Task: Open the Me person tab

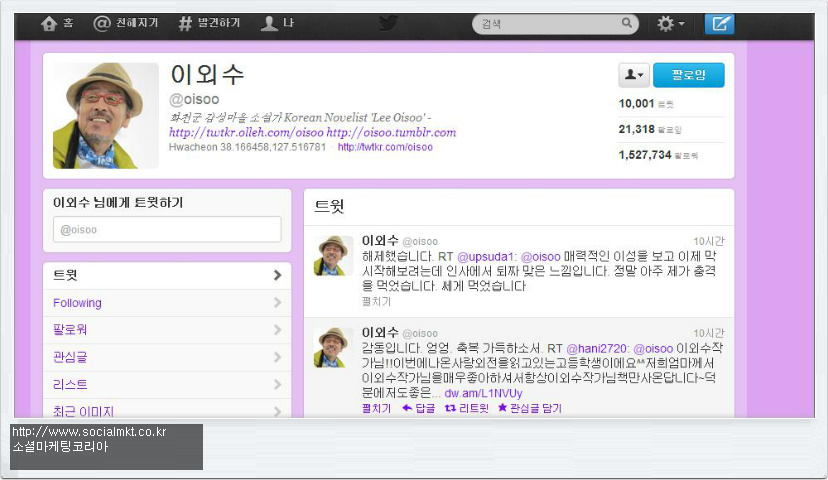Action: [277, 23]
